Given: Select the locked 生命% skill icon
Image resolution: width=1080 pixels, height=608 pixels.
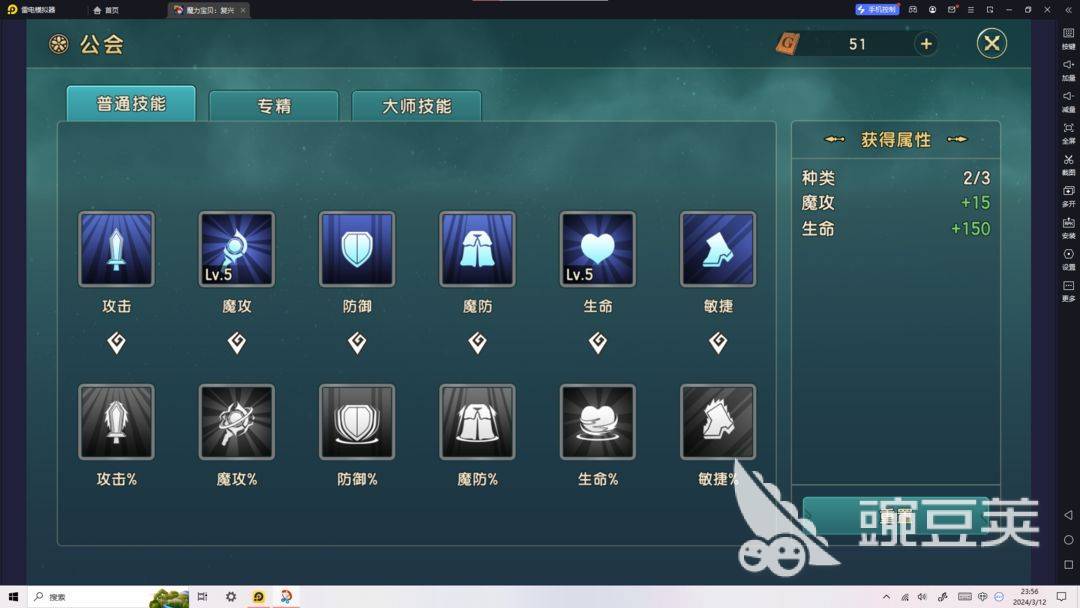Looking at the screenshot, I should pos(597,422).
